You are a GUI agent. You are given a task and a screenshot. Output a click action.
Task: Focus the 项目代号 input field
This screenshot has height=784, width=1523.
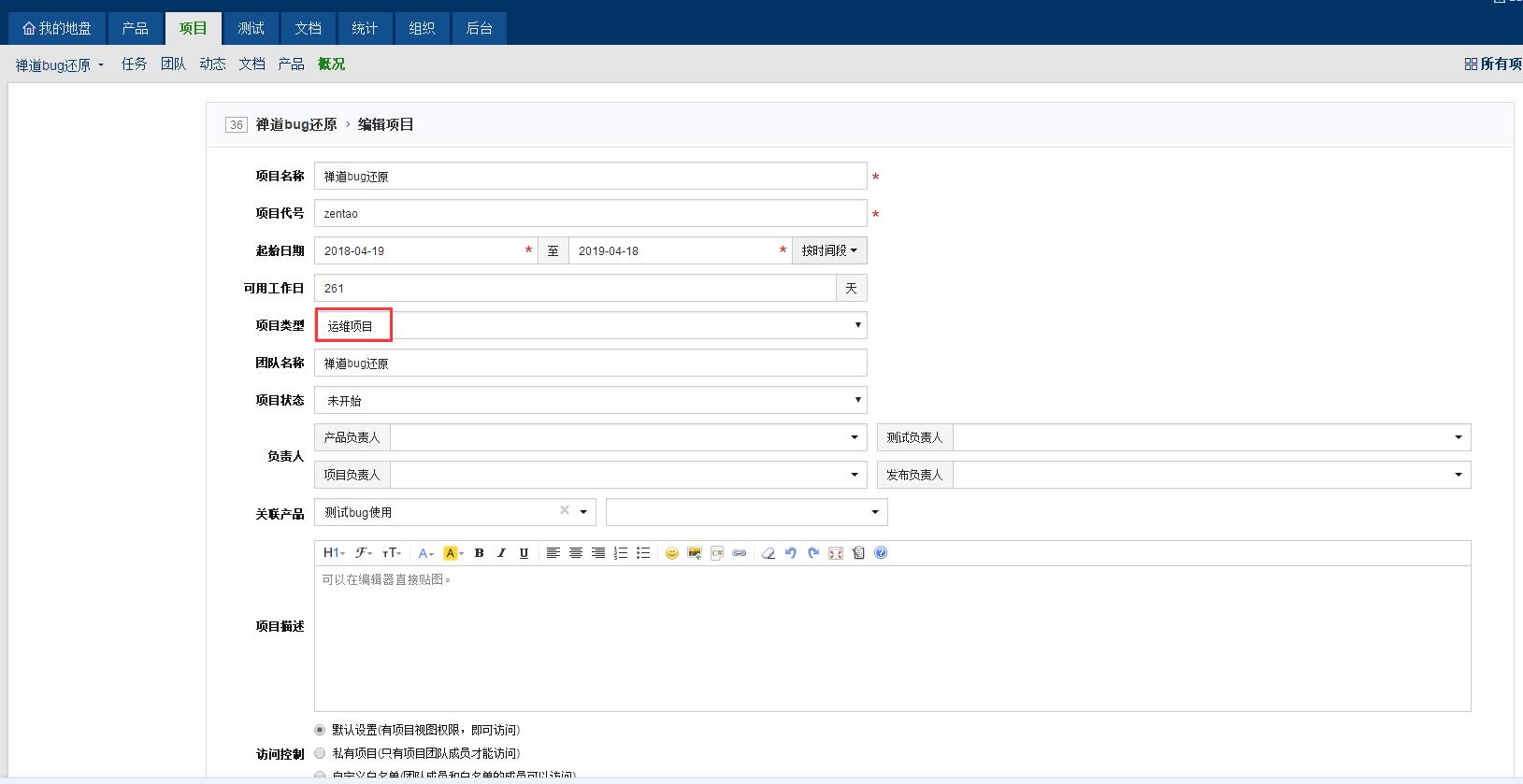(591, 213)
